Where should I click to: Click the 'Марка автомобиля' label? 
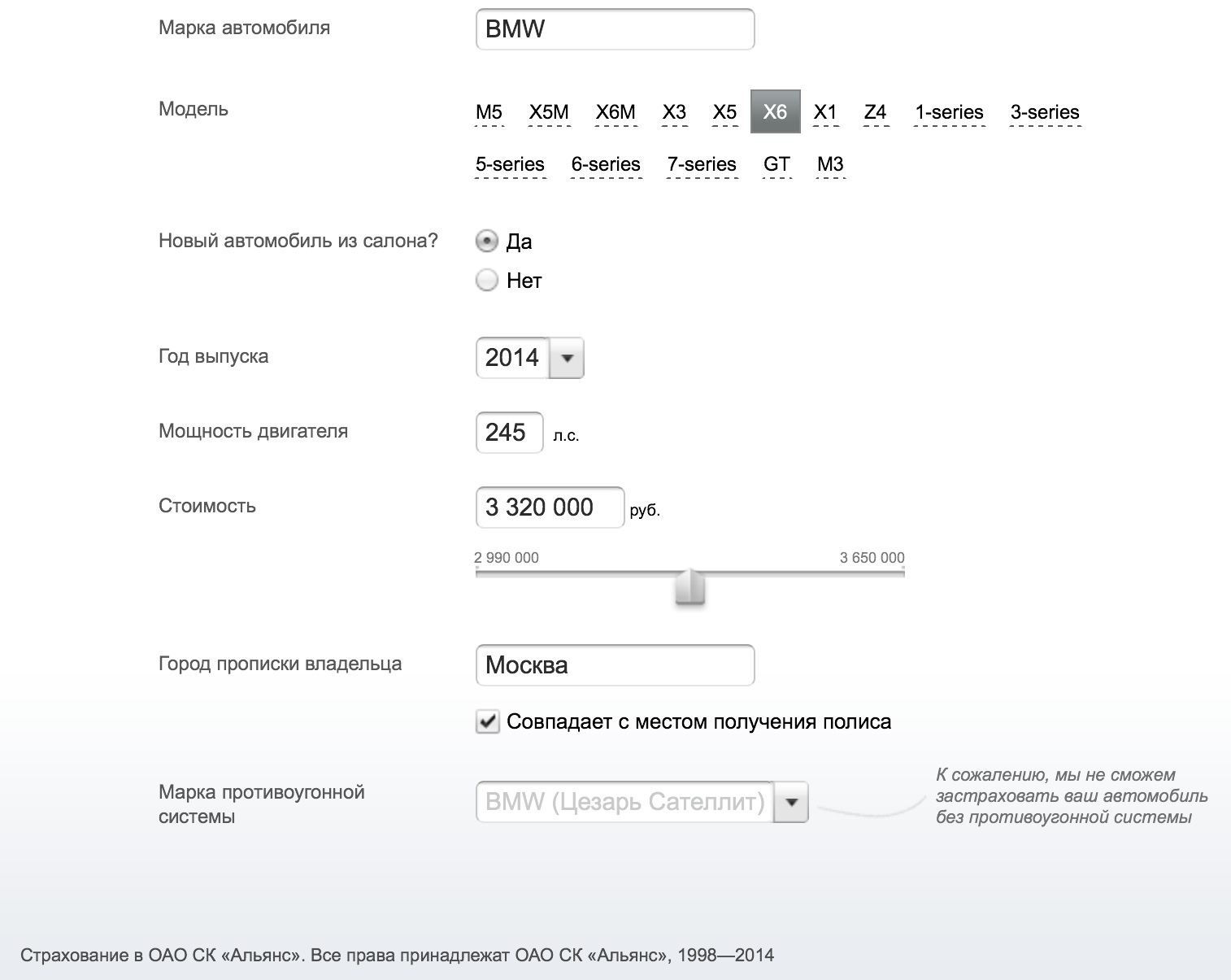[244, 28]
